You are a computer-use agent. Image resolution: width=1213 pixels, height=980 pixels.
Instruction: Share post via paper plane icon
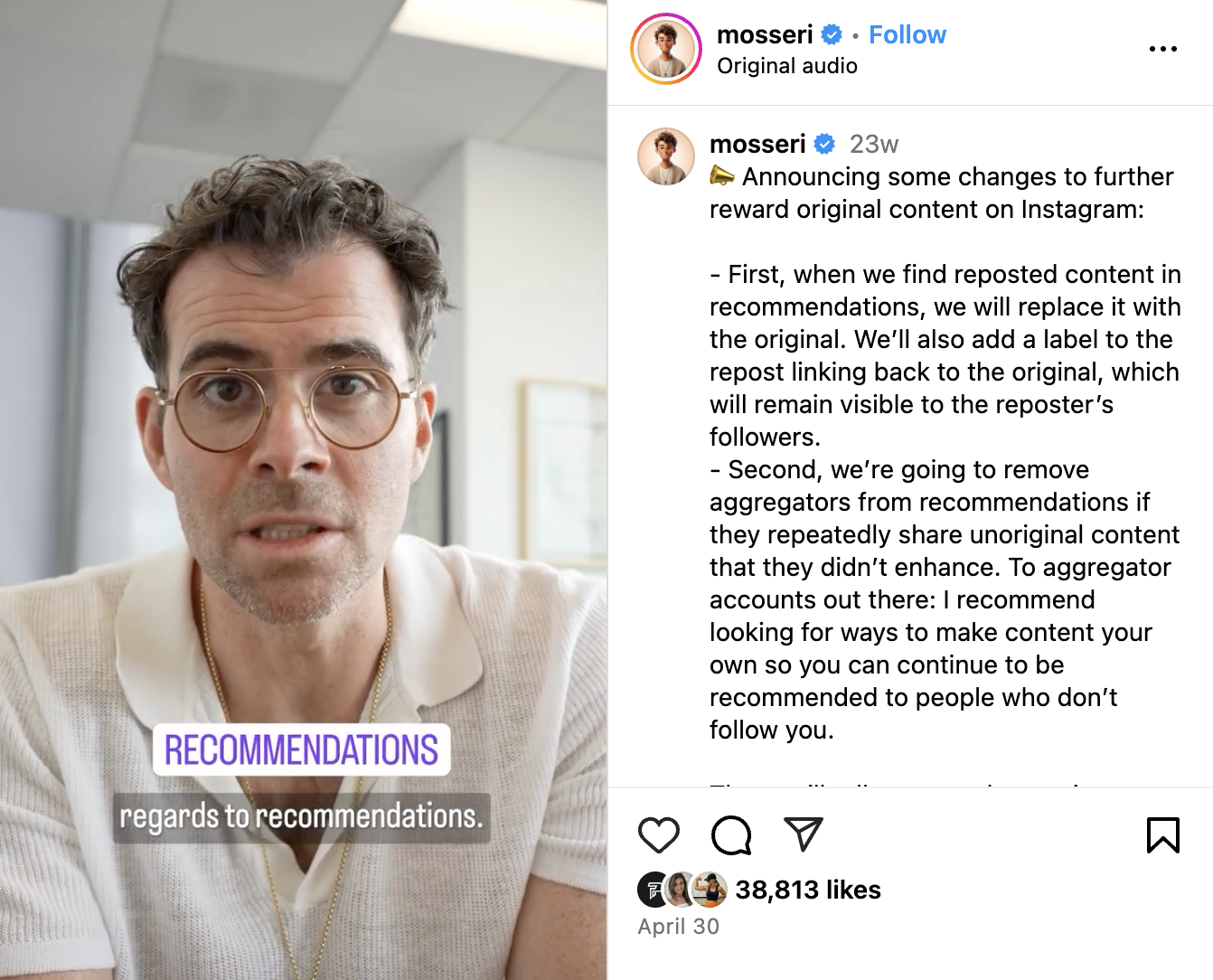pyautogui.click(x=804, y=834)
